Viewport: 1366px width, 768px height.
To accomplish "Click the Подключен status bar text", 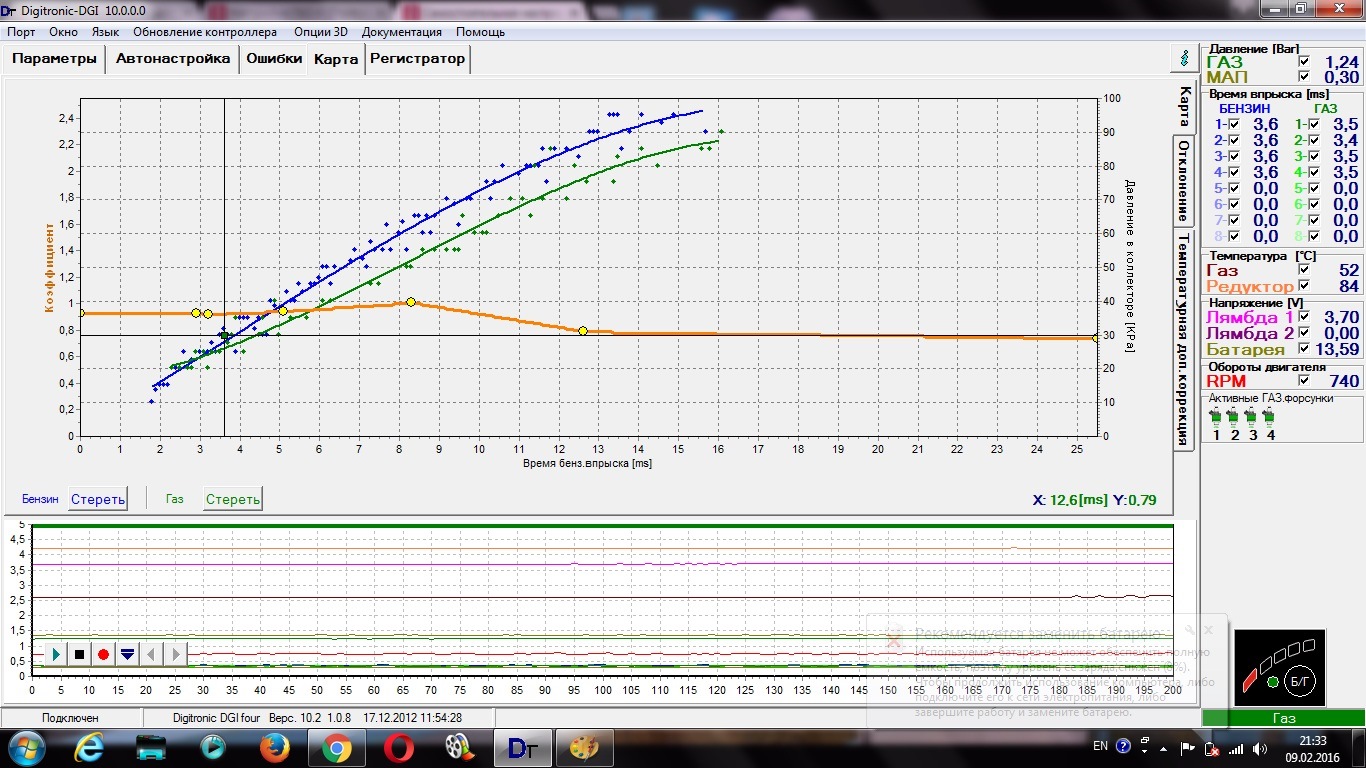I will 70,718.
